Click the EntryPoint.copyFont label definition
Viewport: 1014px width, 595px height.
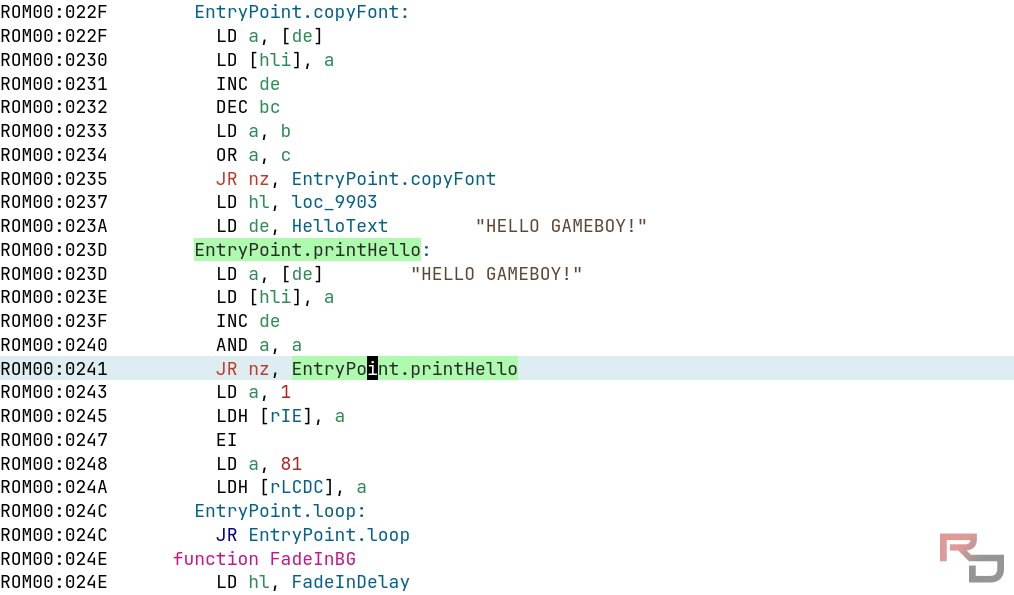(x=301, y=12)
